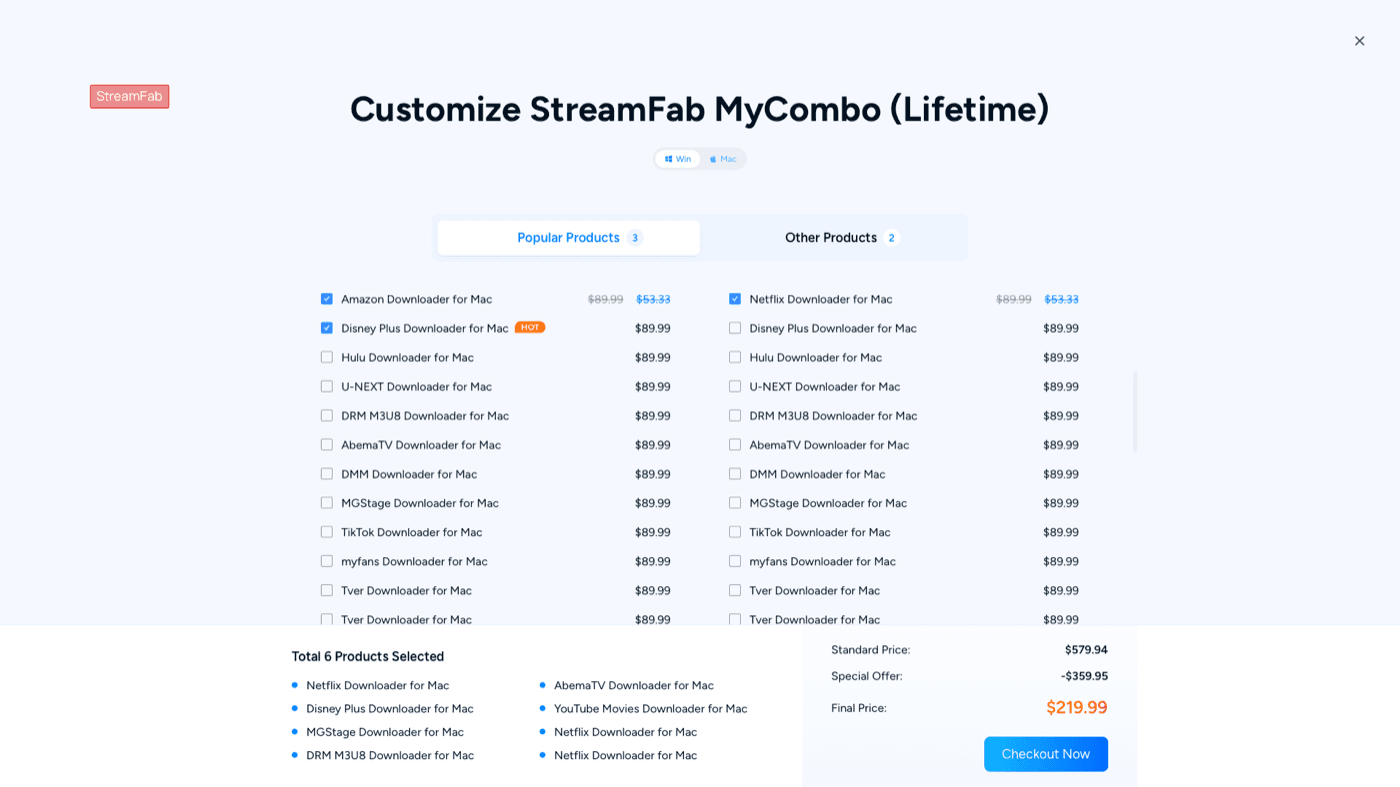This screenshot has width=1400, height=787.
Task: Click the Final Price label
Action: [859, 708]
